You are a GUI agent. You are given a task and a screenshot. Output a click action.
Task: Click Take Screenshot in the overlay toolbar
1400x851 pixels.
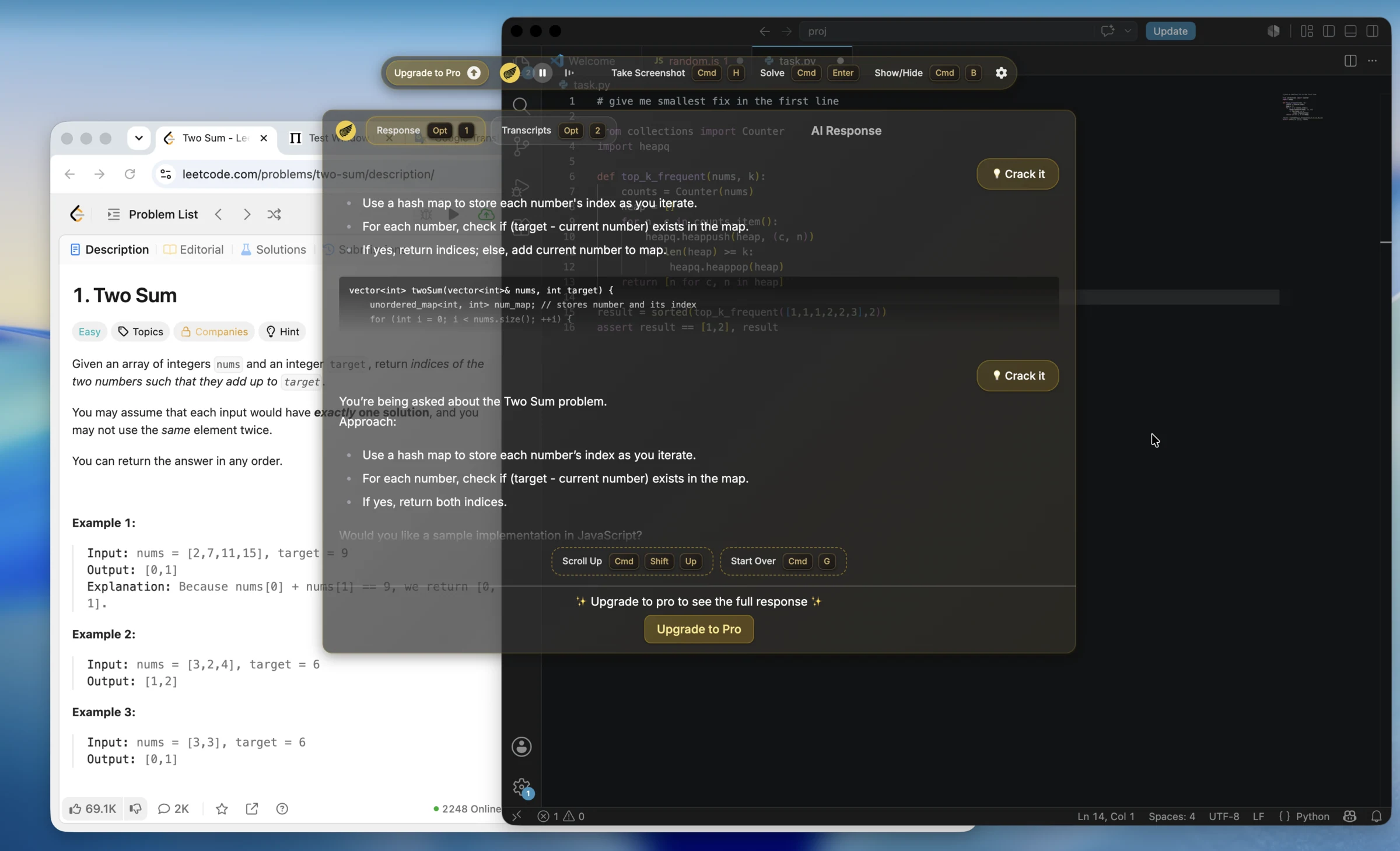click(647, 73)
